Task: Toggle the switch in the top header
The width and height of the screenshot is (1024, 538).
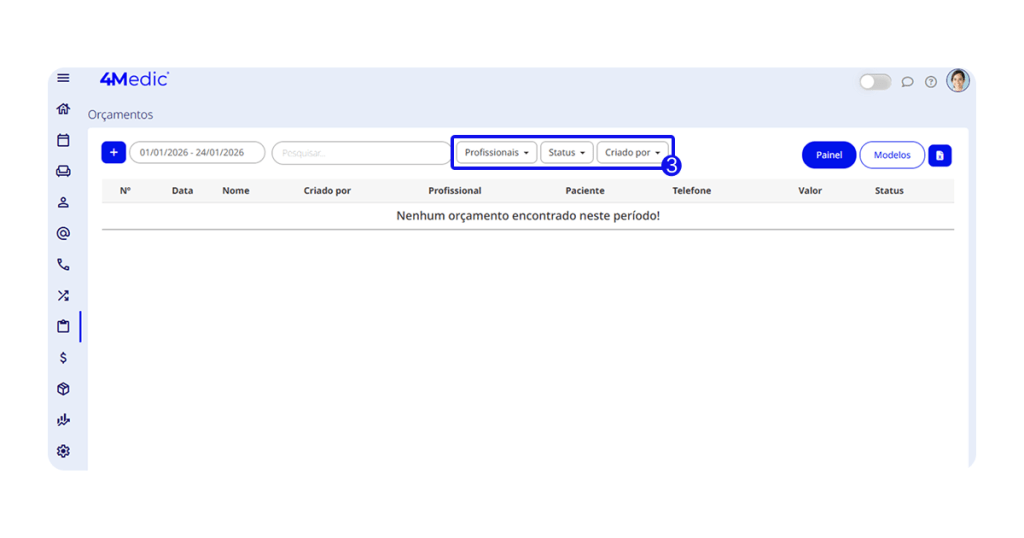Action: (x=875, y=82)
